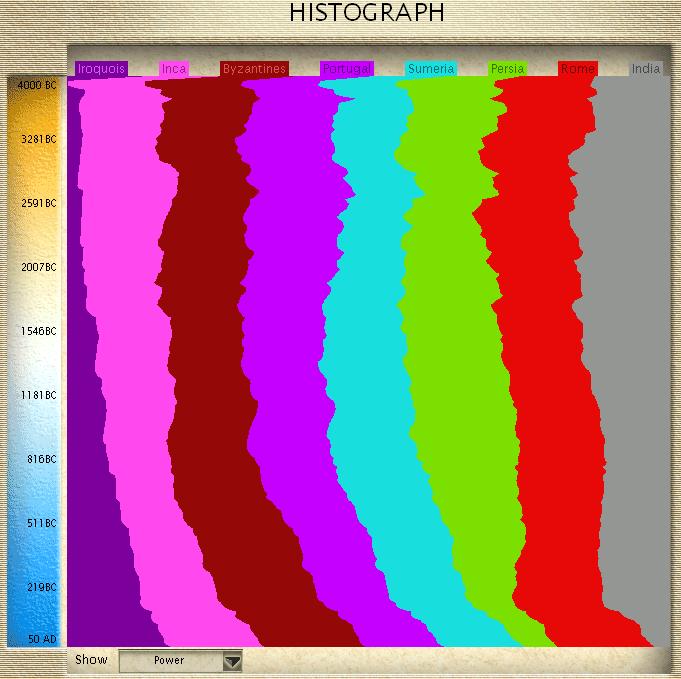The width and height of the screenshot is (681, 679).
Task: Select the Inca legend label
Action: coord(174,69)
